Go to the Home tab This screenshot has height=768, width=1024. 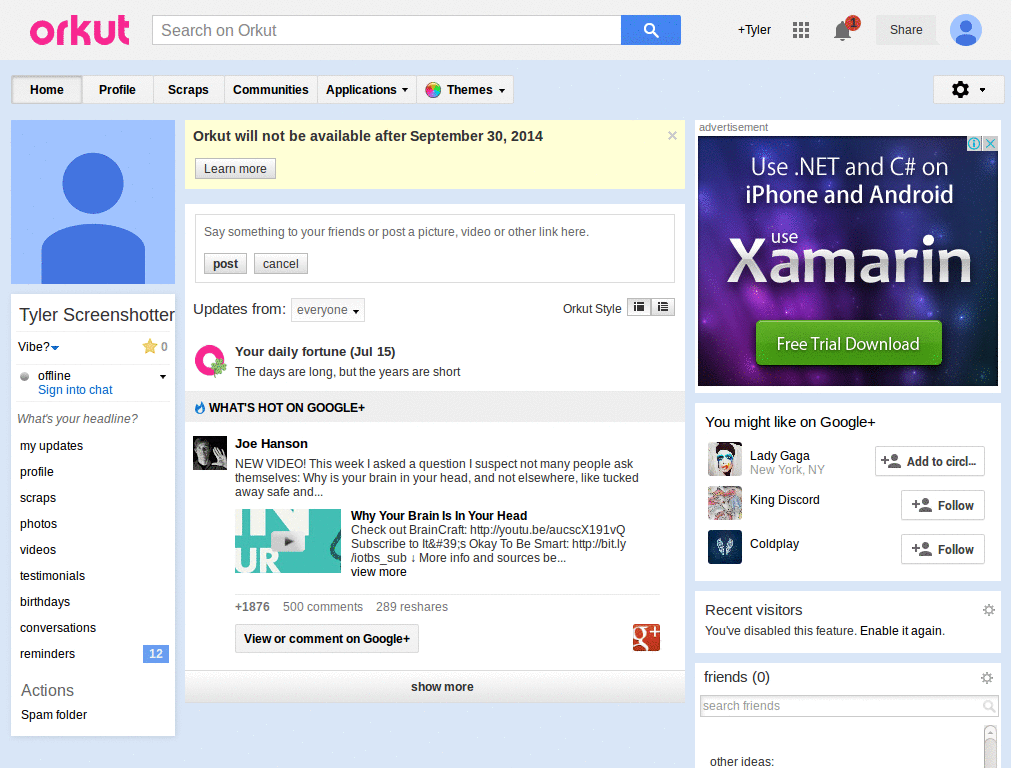point(47,90)
